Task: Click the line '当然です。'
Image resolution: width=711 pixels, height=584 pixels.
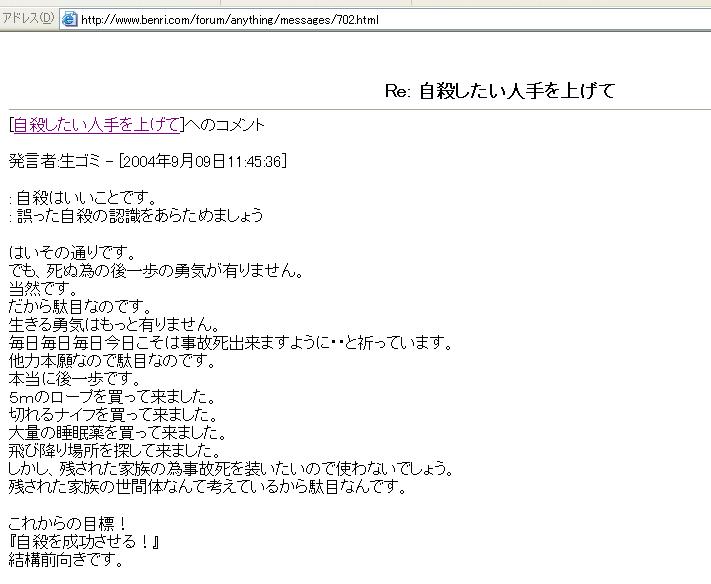Action: pyautogui.click(x=44, y=288)
